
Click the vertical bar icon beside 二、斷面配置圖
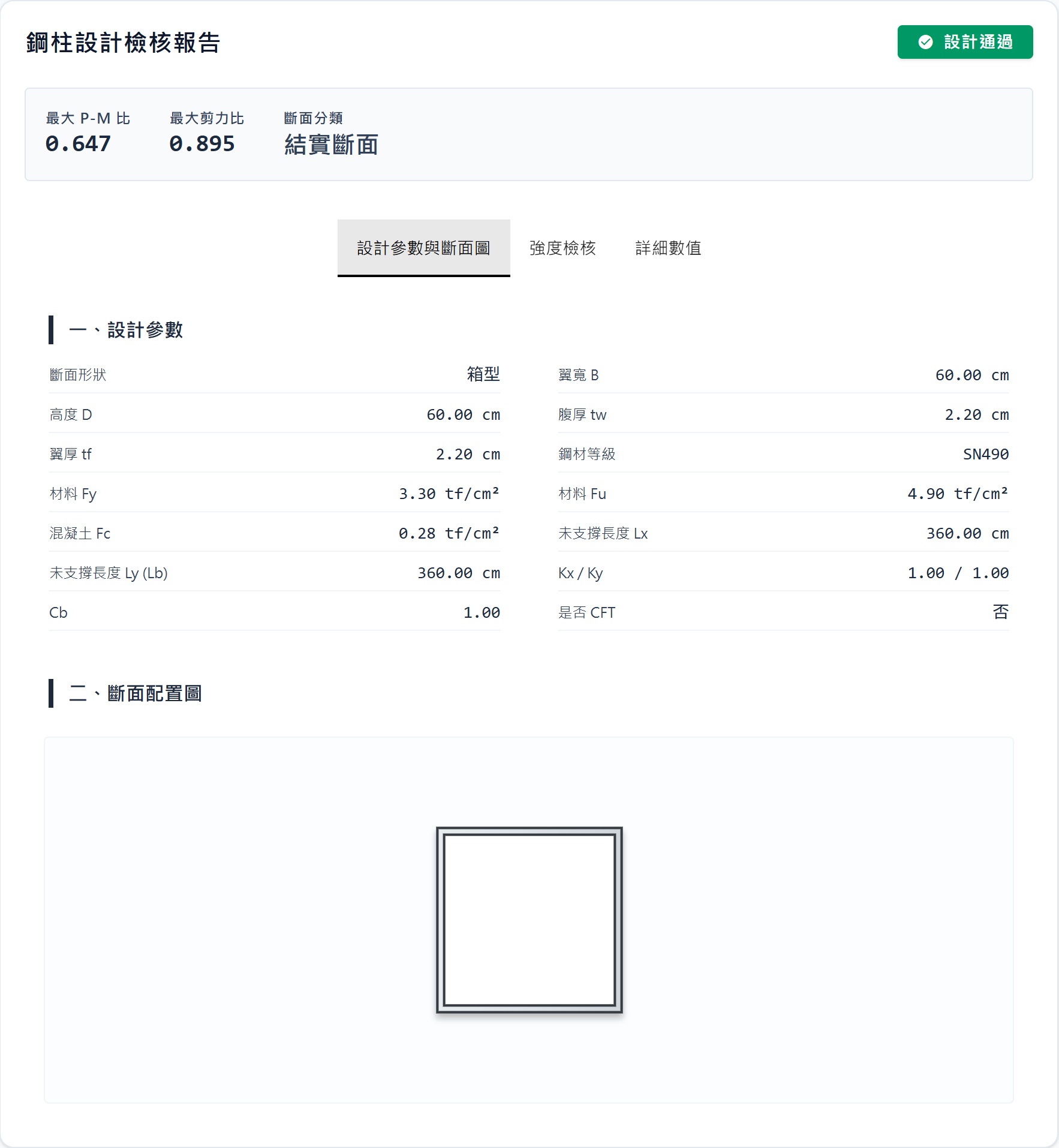tap(52, 693)
